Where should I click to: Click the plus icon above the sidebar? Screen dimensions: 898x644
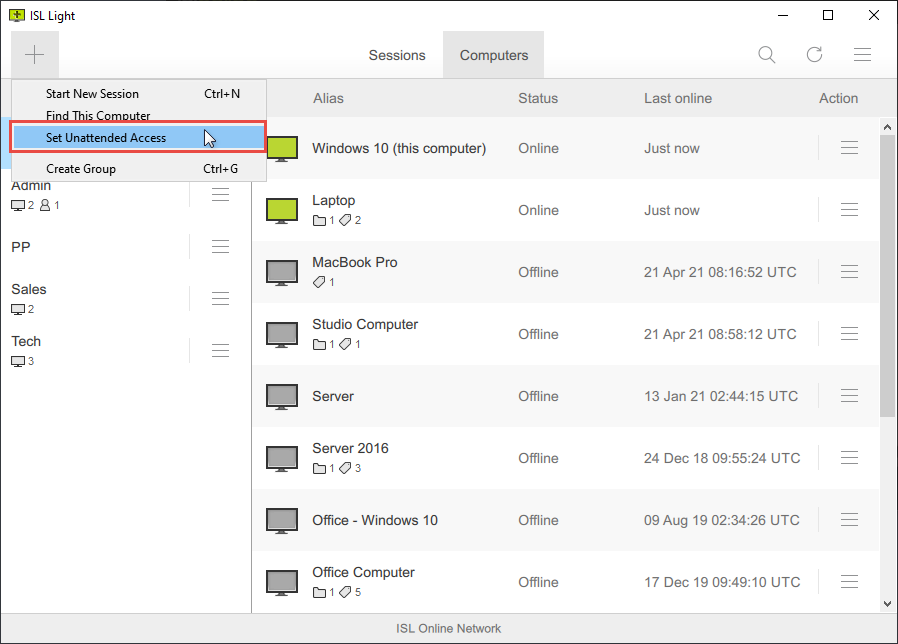coord(34,54)
